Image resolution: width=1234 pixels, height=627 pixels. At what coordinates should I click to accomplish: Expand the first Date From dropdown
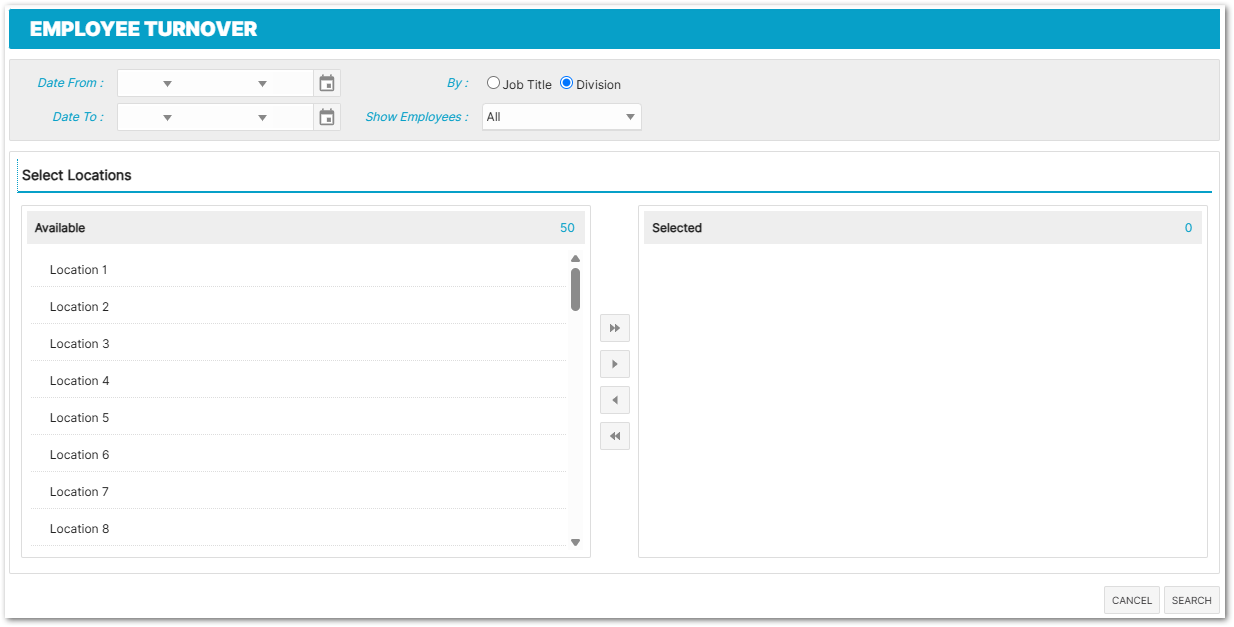167,84
